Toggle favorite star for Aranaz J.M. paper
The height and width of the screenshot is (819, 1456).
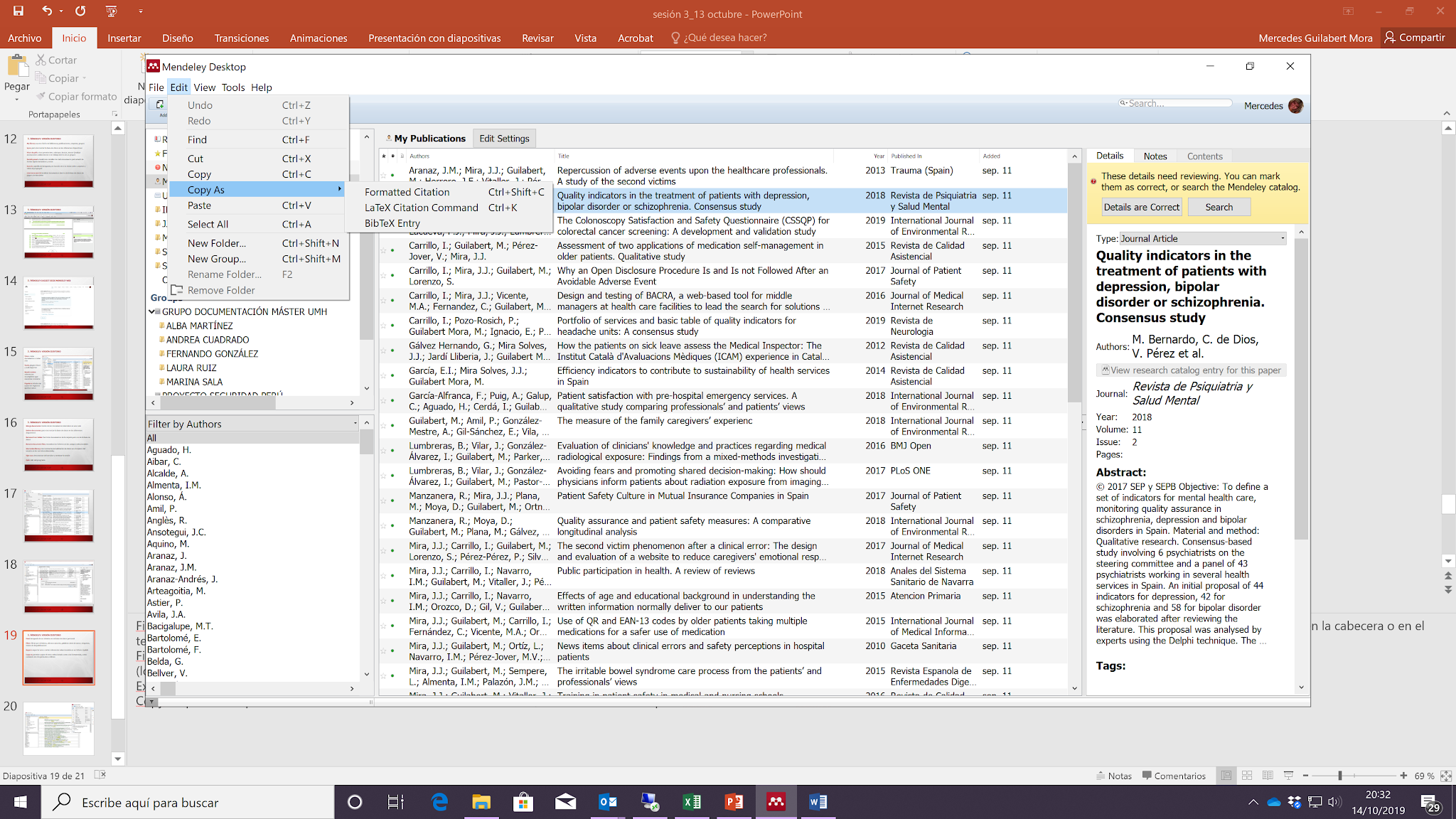click(384, 175)
